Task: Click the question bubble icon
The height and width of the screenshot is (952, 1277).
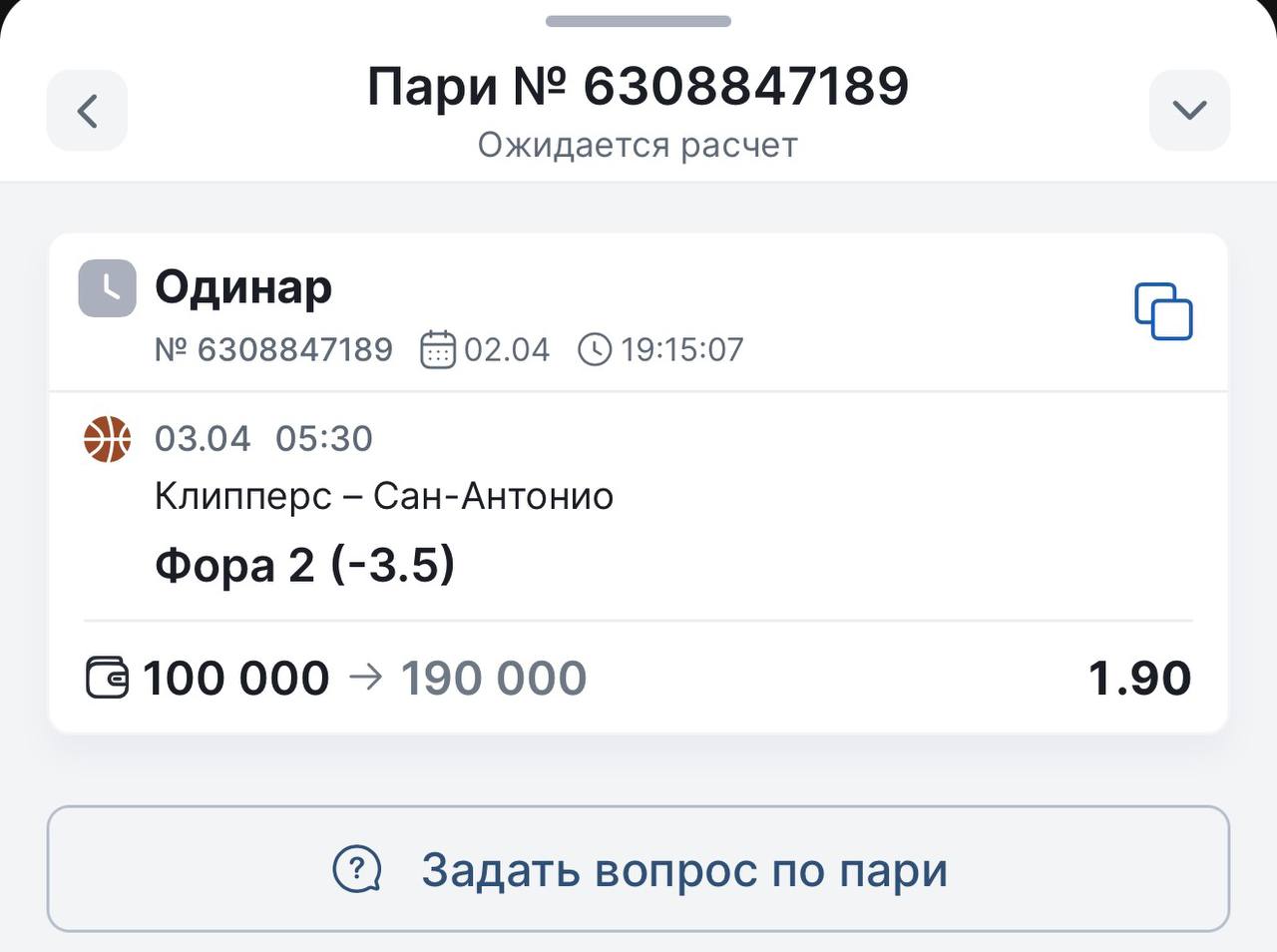Action: [357, 869]
